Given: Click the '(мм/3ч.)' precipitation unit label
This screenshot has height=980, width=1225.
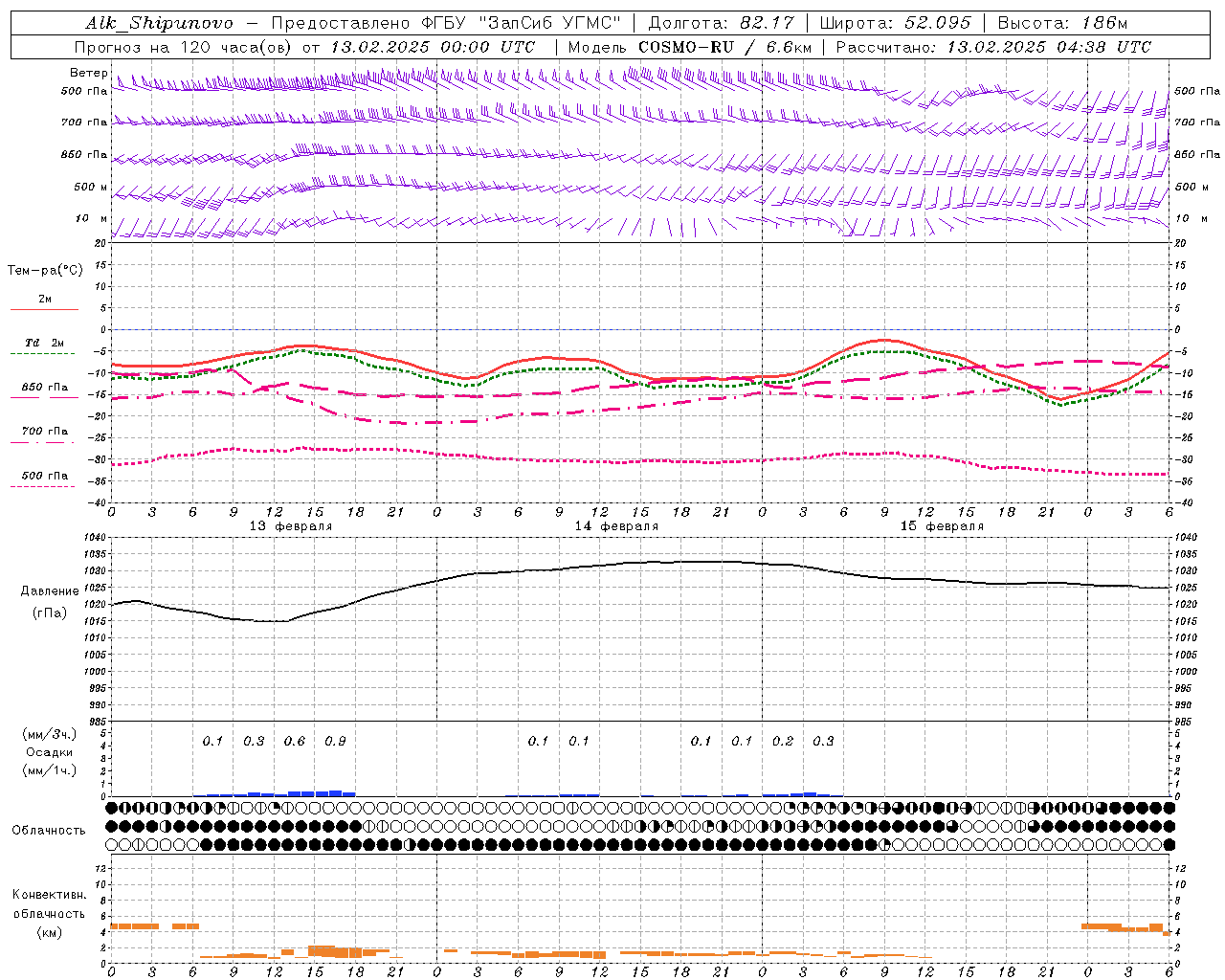Looking at the screenshot, I should click(50, 734).
